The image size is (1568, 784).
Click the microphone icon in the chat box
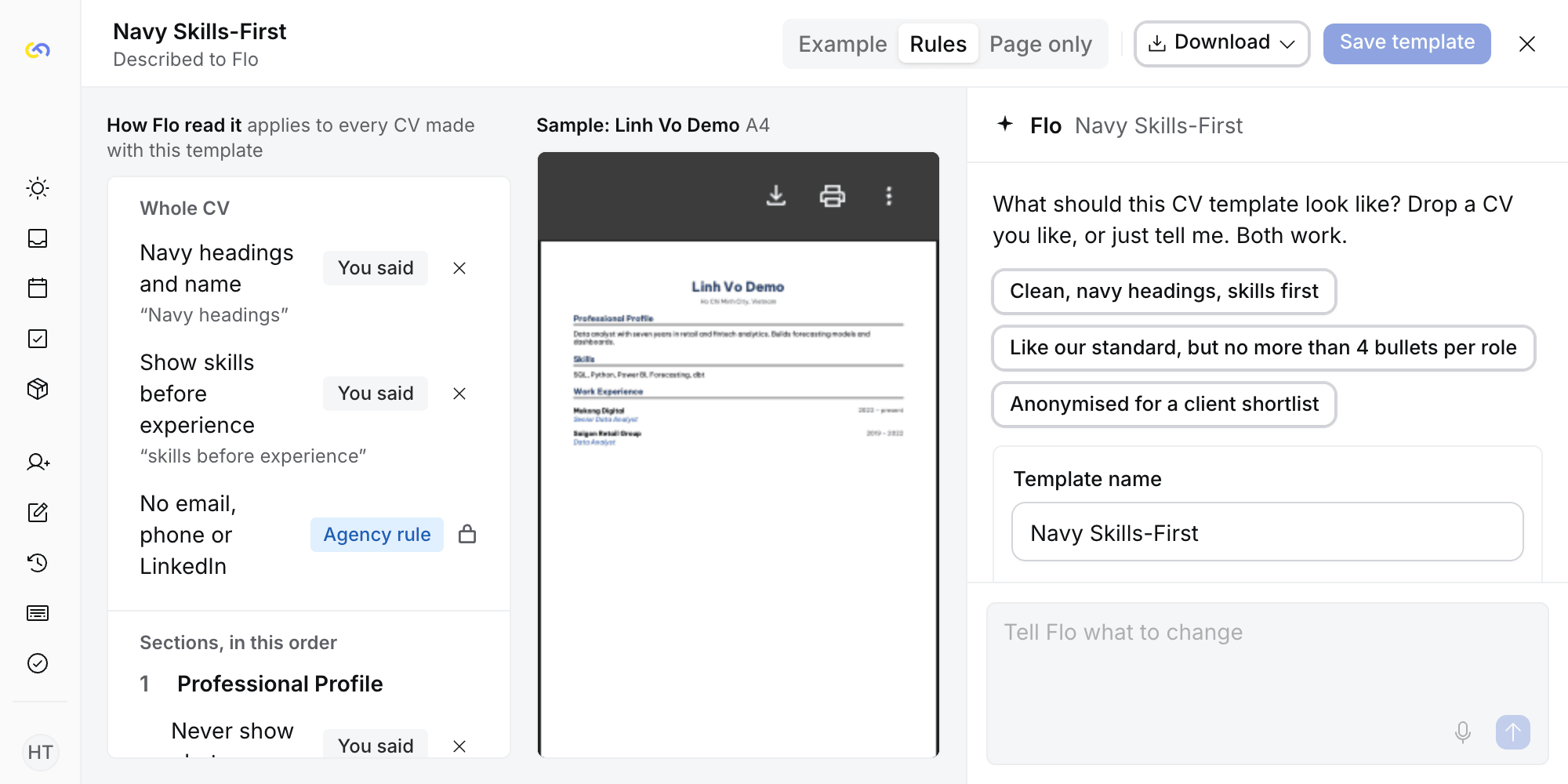click(x=1463, y=732)
